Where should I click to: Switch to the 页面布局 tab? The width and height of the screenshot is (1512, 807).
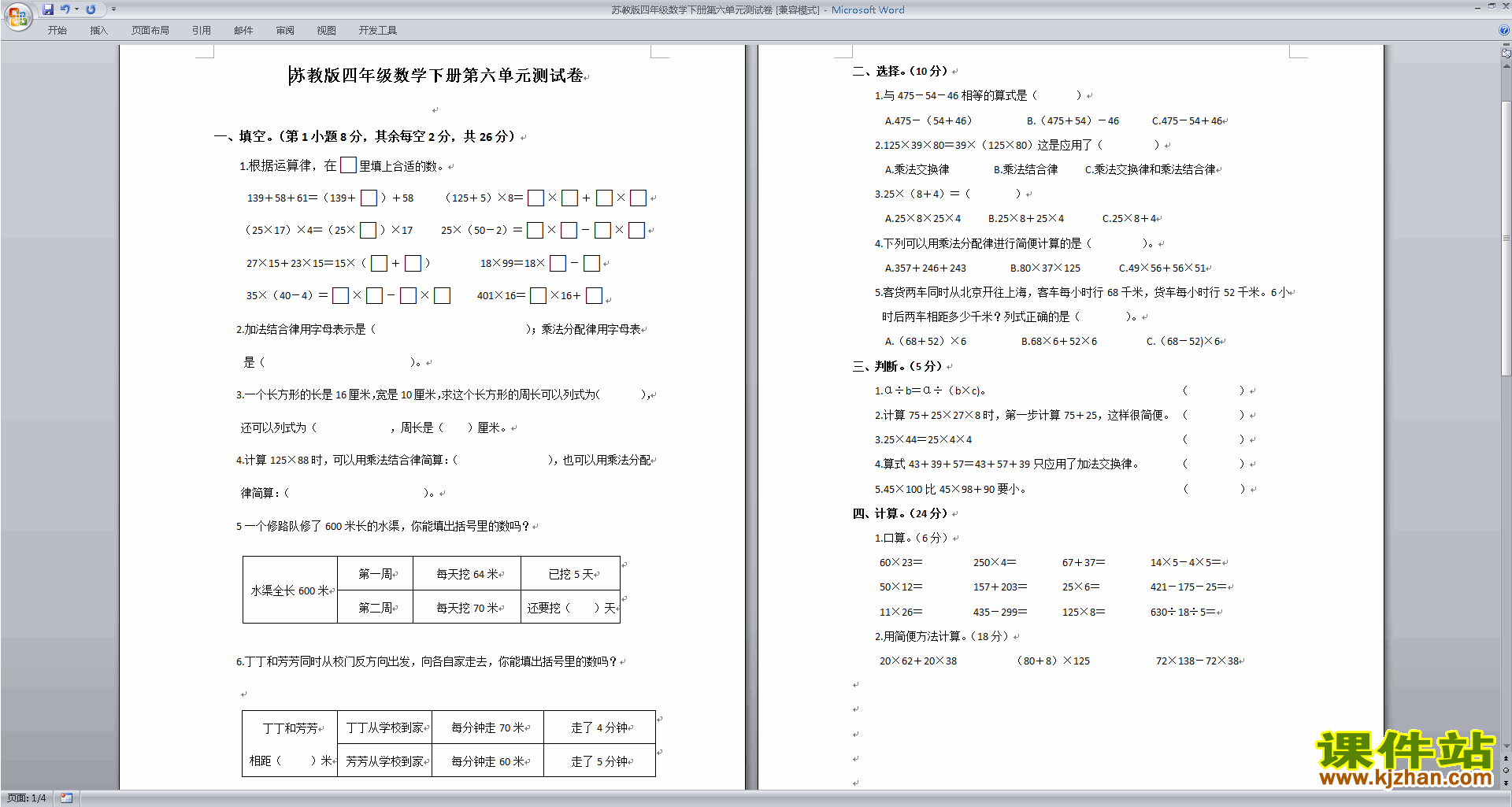coord(150,30)
